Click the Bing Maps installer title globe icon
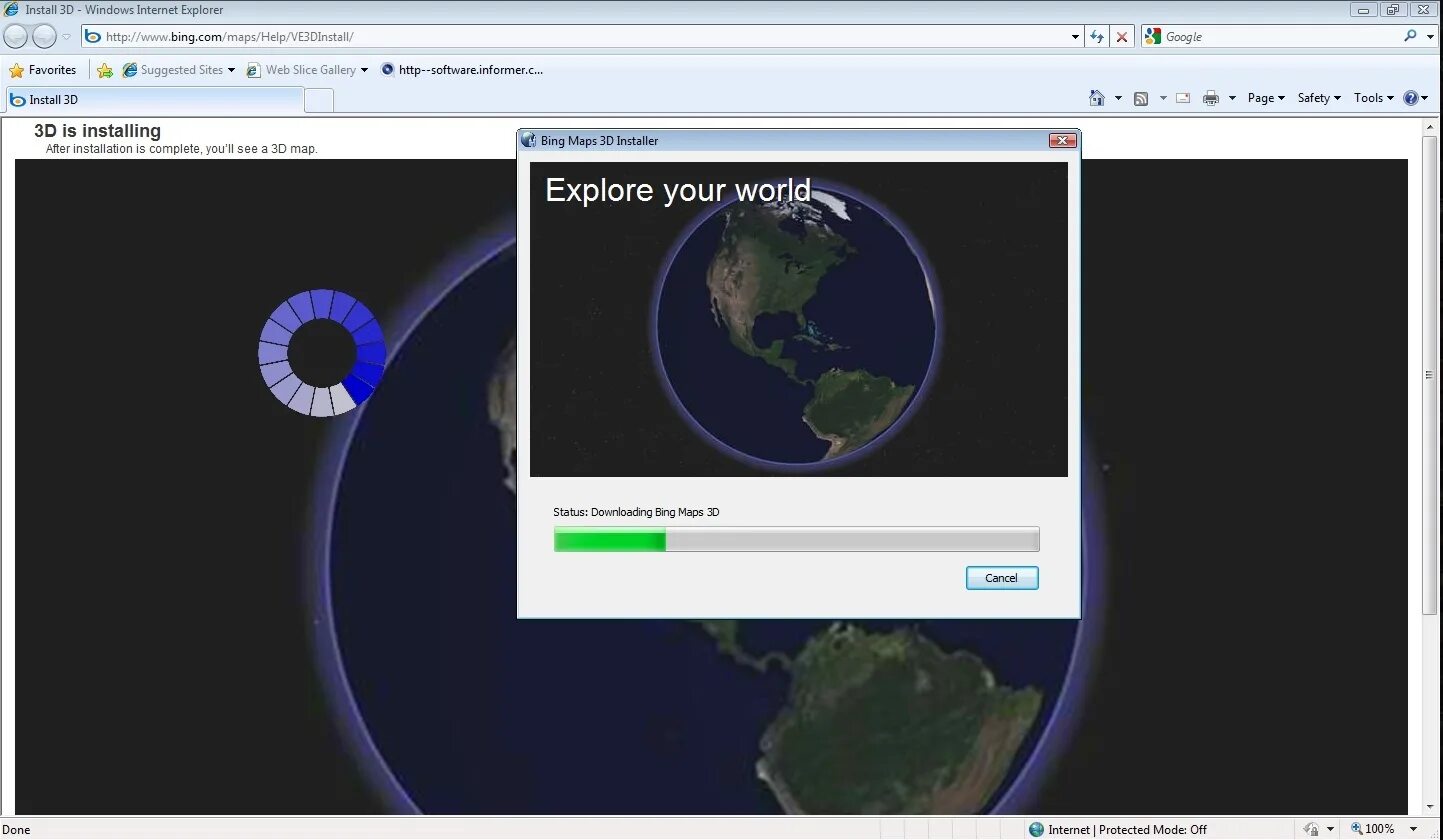 [529, 141]
